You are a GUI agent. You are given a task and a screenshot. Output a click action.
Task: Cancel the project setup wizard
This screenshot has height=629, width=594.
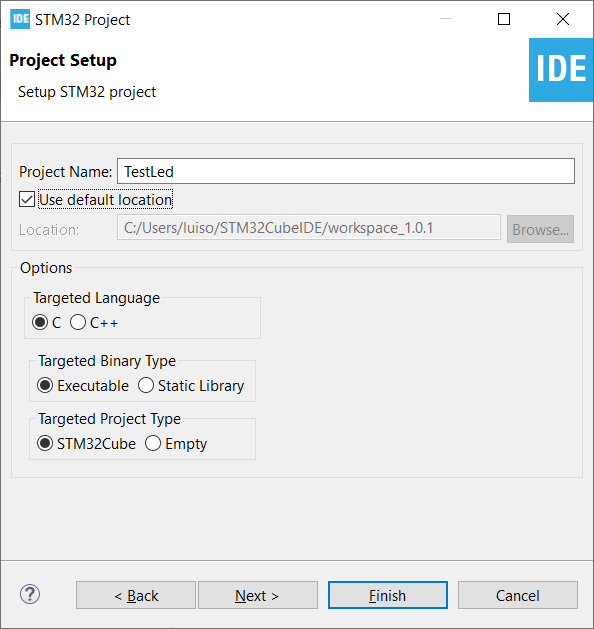(518, 595)
